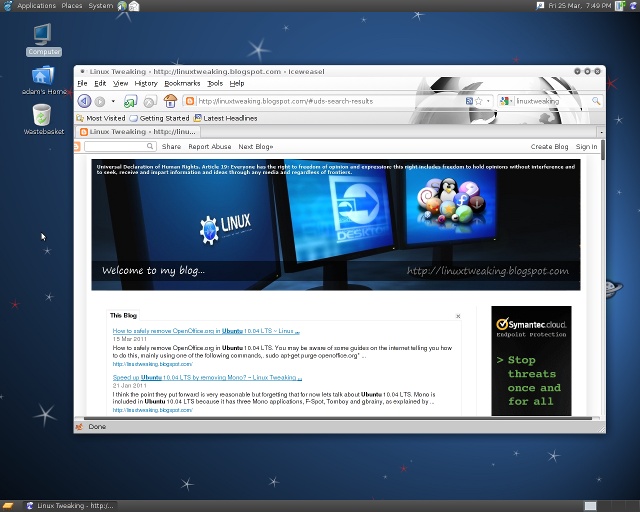The width and height of the screenshot is (640, 512).
Task: Click Report Abuse link
Action: point(209,147)
